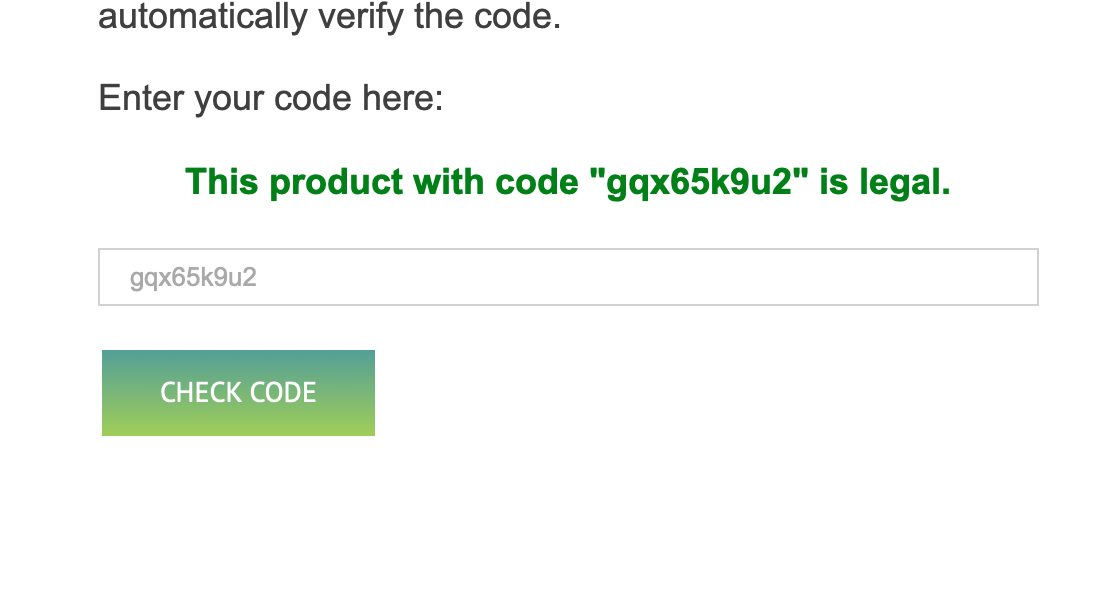Viewport: 1098px width, 590px height.
Task: Click the word "CHECK" on the green button
Action: tap(199, 393)
